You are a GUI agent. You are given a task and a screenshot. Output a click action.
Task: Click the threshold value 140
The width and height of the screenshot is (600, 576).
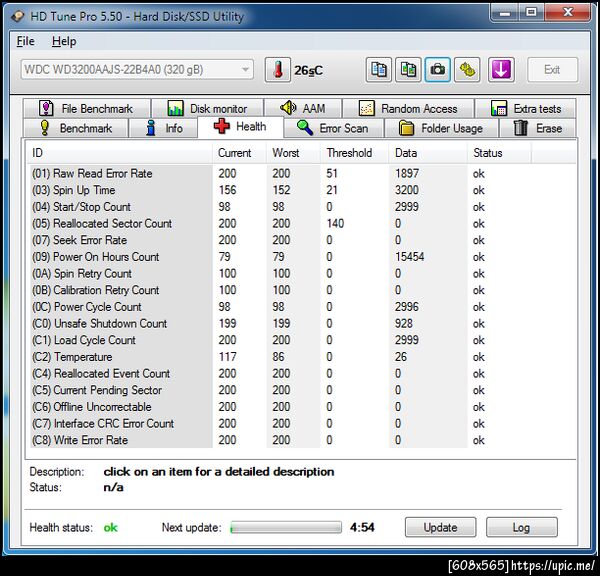335,224
